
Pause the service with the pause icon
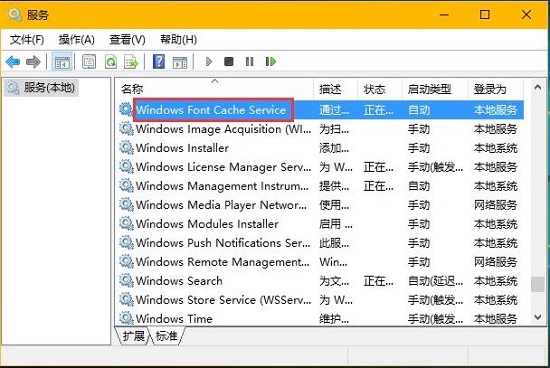click(249, 62)
